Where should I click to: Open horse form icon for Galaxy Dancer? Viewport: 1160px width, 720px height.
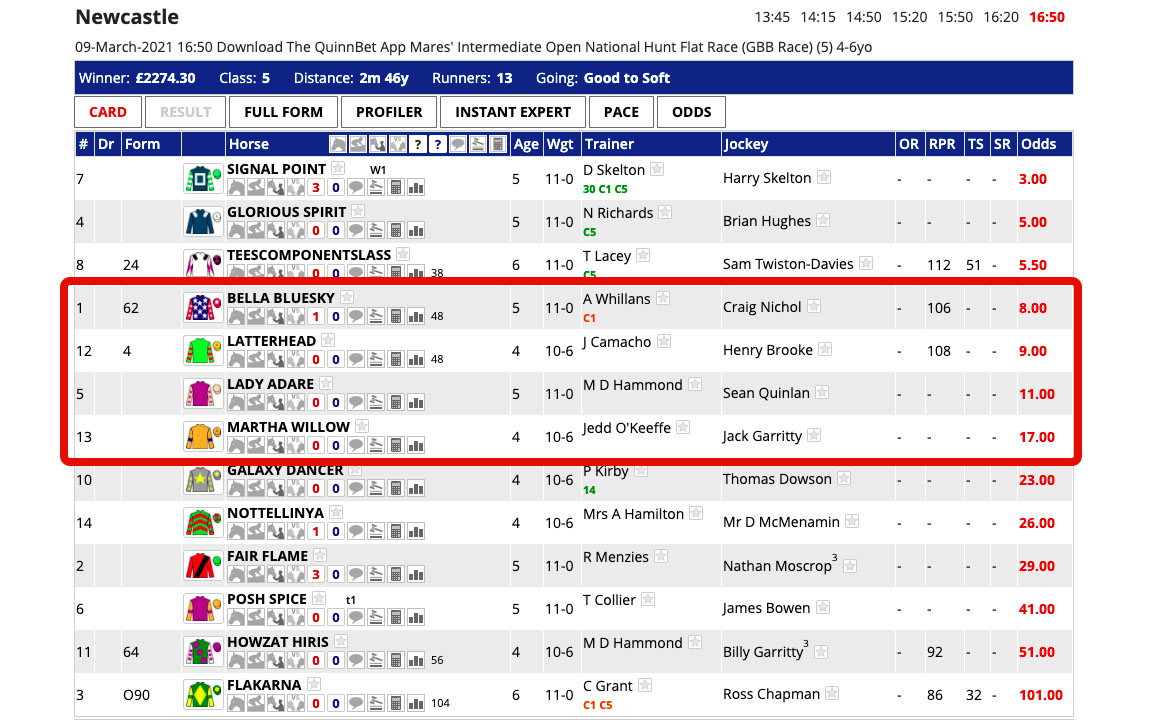(236, 488)
